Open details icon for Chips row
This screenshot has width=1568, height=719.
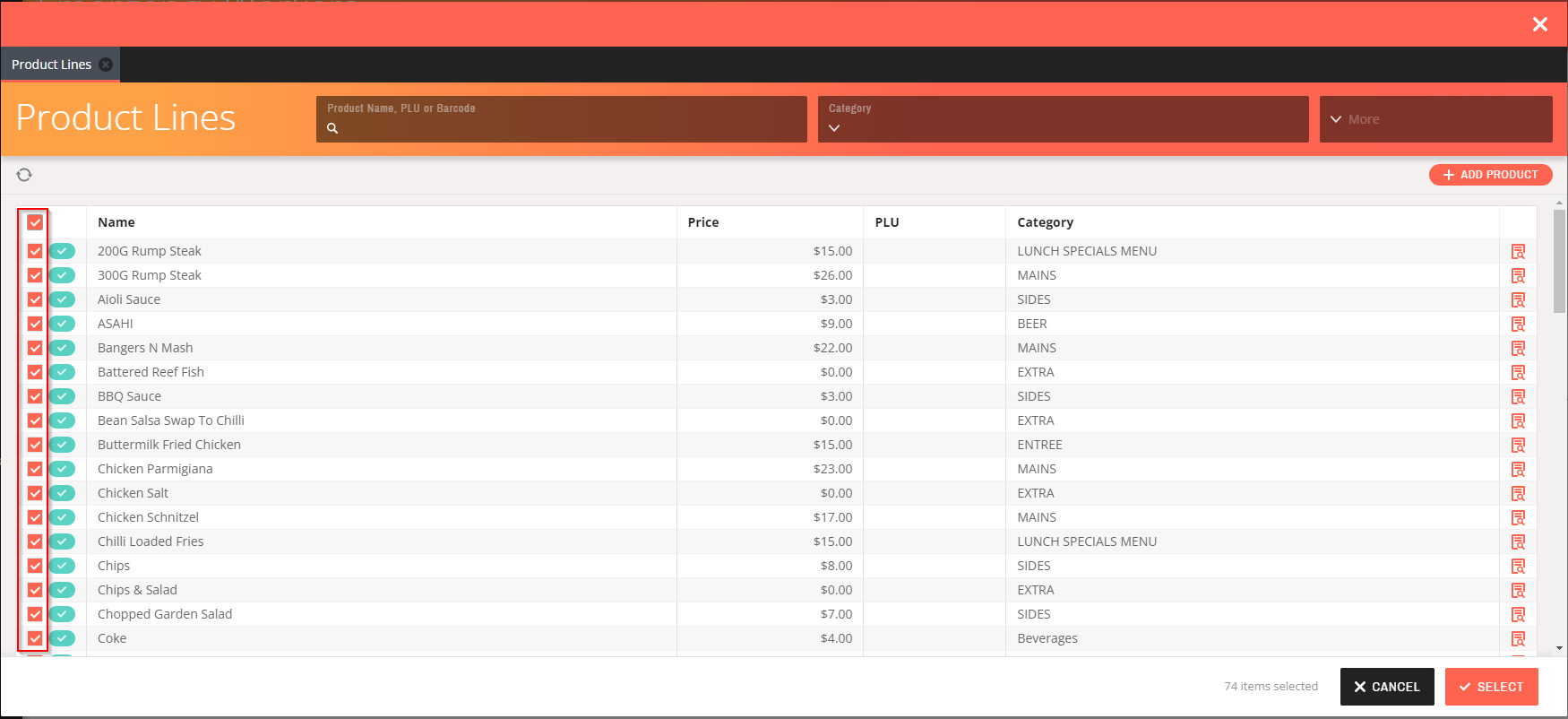1518,566
